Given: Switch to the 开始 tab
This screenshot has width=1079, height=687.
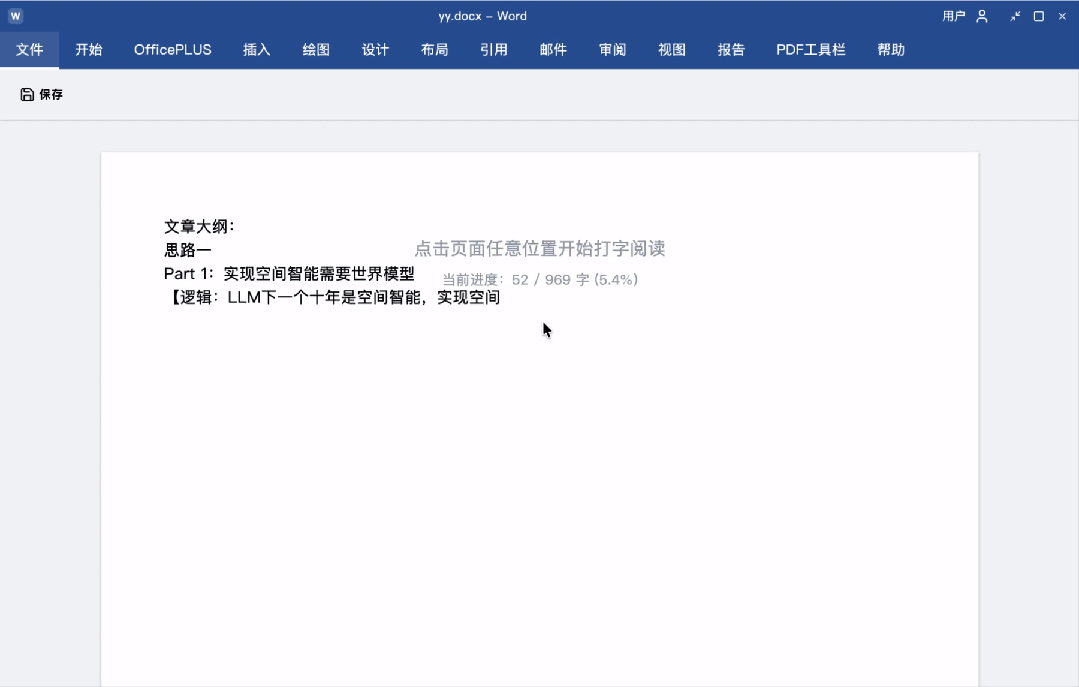Looking at the screenshot, I should (x=89, y=49).
